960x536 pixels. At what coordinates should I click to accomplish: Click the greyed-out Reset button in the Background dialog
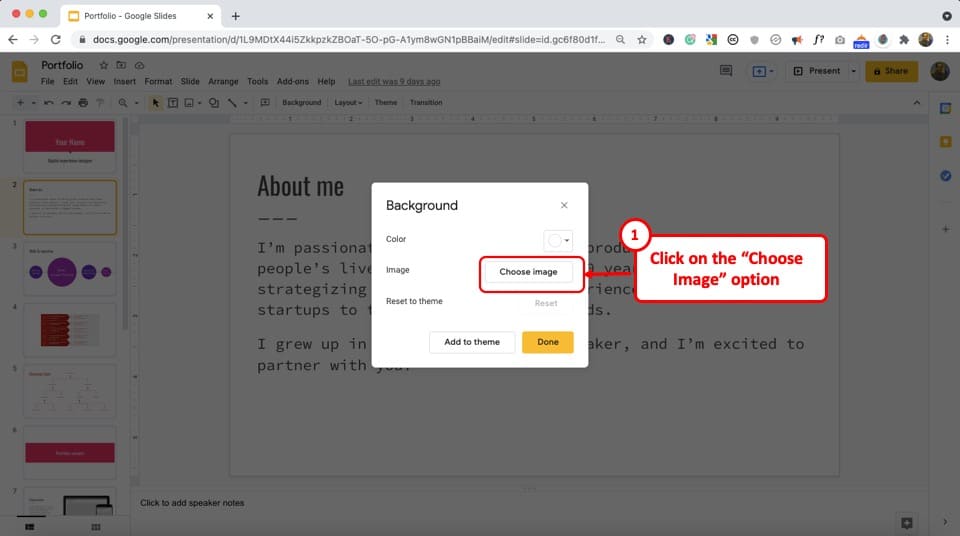click(546, 303)
